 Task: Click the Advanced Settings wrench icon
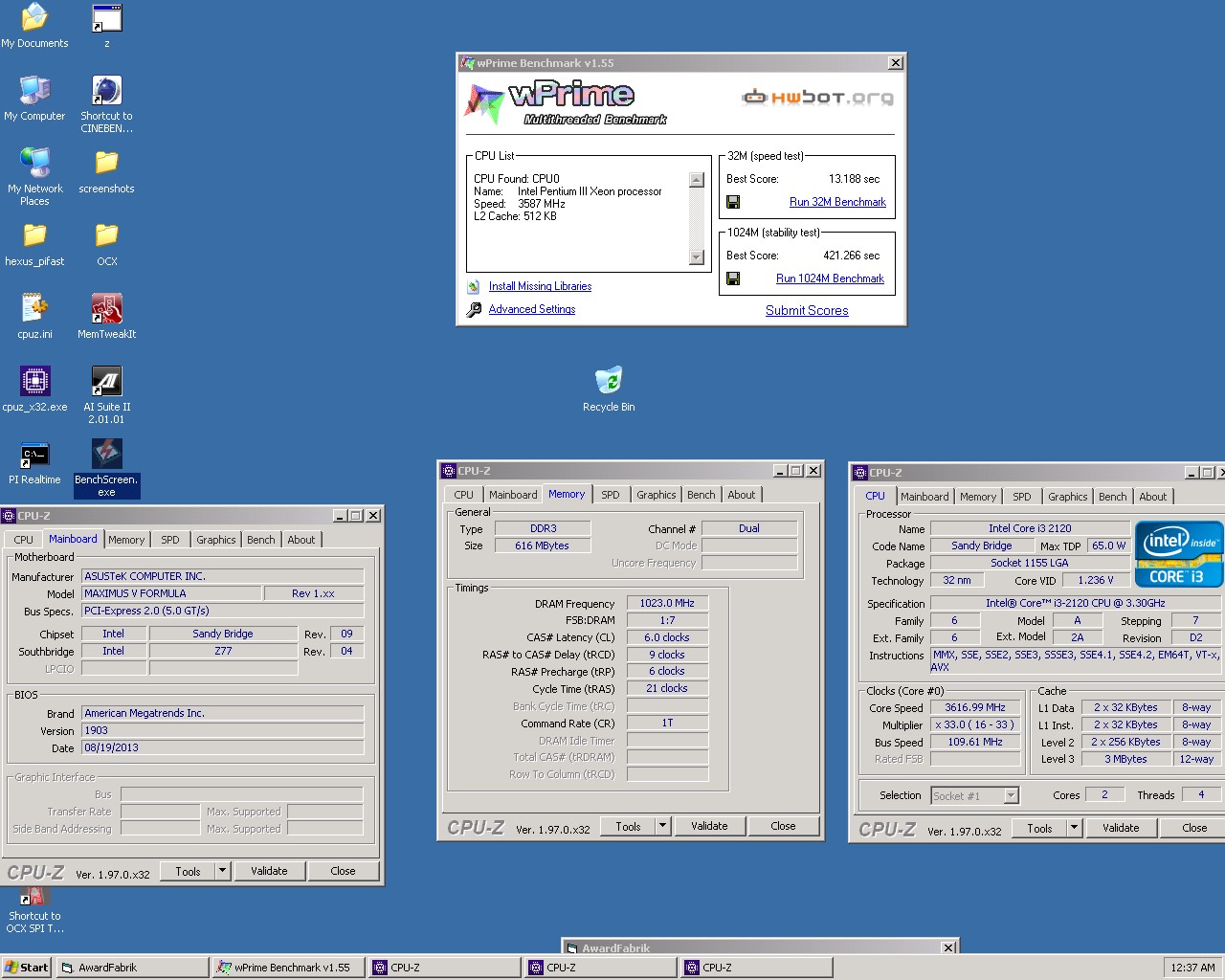pyautogui.click(x=474, y=309)
